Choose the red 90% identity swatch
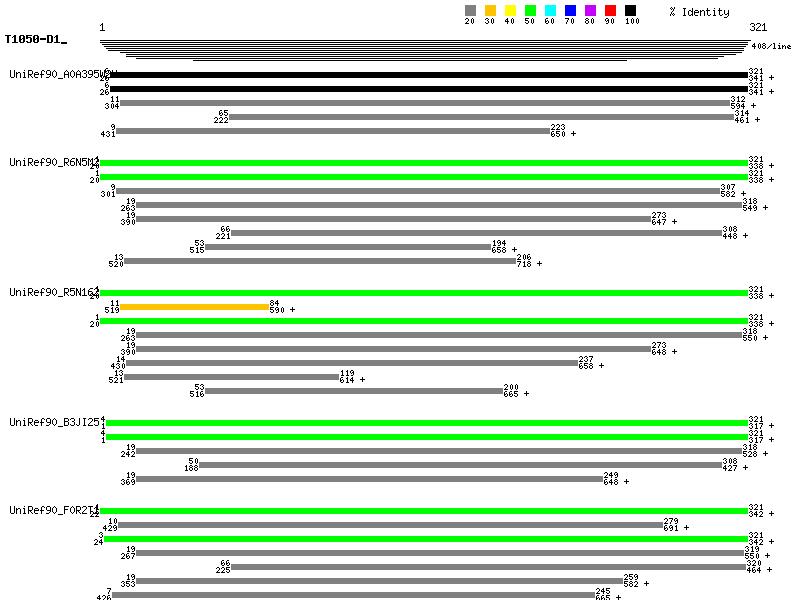The height and width of the screenshot is (600, 800). [x=610, y=11]
